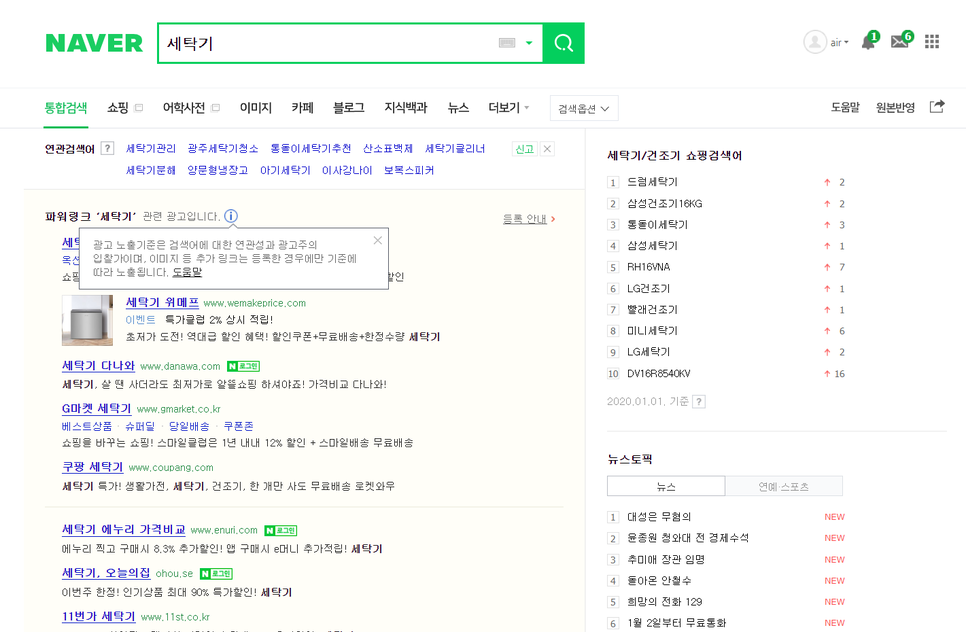Viewport: 966px width, 632px height.
Task: Click shopping keyword DV16R8540KV
Action: coord(659,373)
